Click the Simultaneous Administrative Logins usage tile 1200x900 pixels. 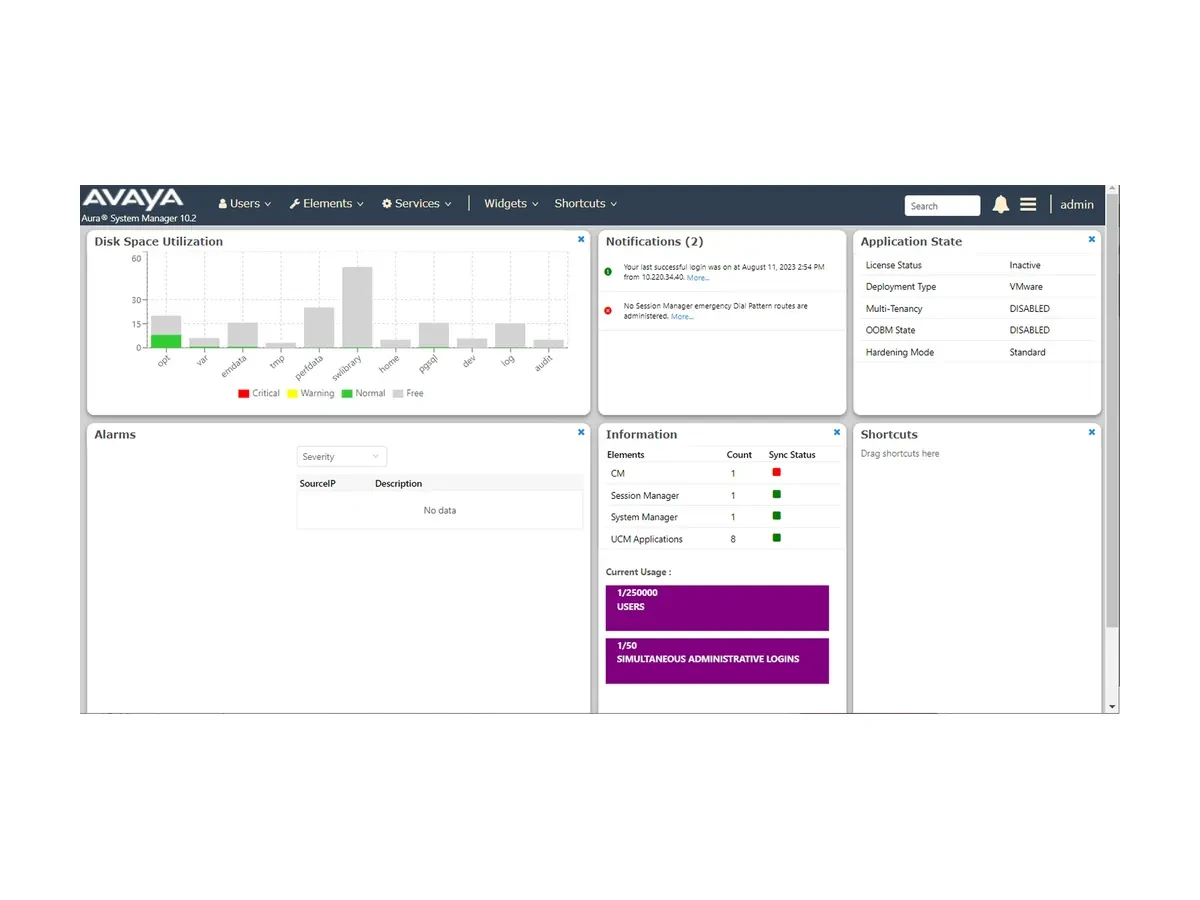coord(717,661)
